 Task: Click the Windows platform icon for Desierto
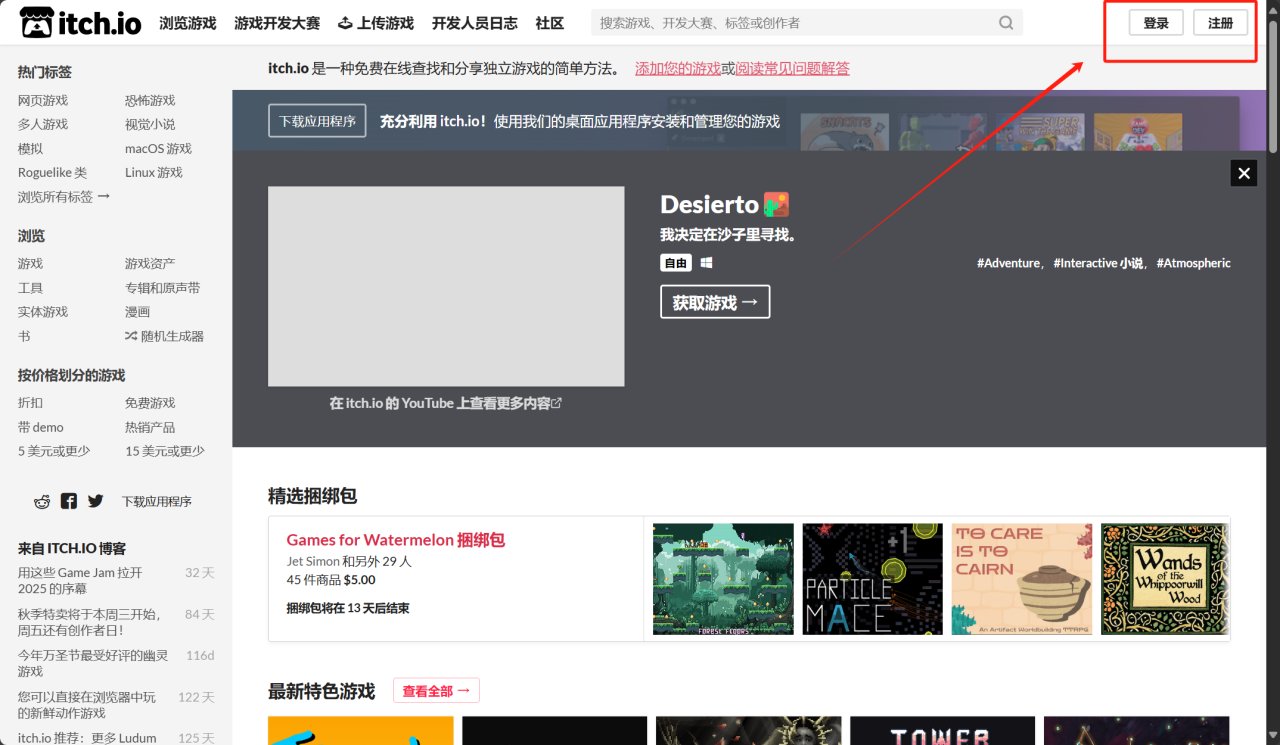(706, 263)
